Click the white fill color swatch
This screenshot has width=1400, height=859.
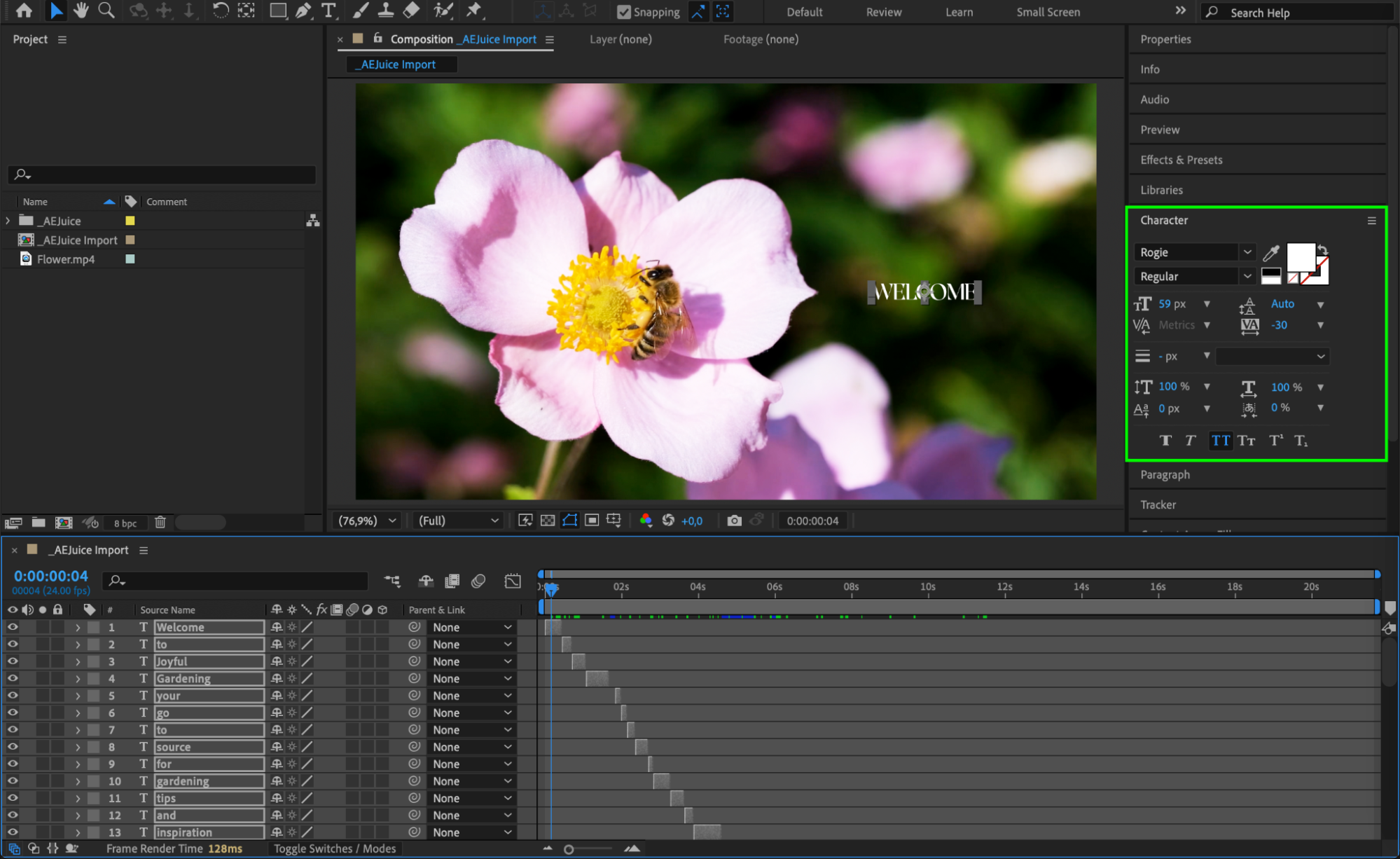(1300, 256)
